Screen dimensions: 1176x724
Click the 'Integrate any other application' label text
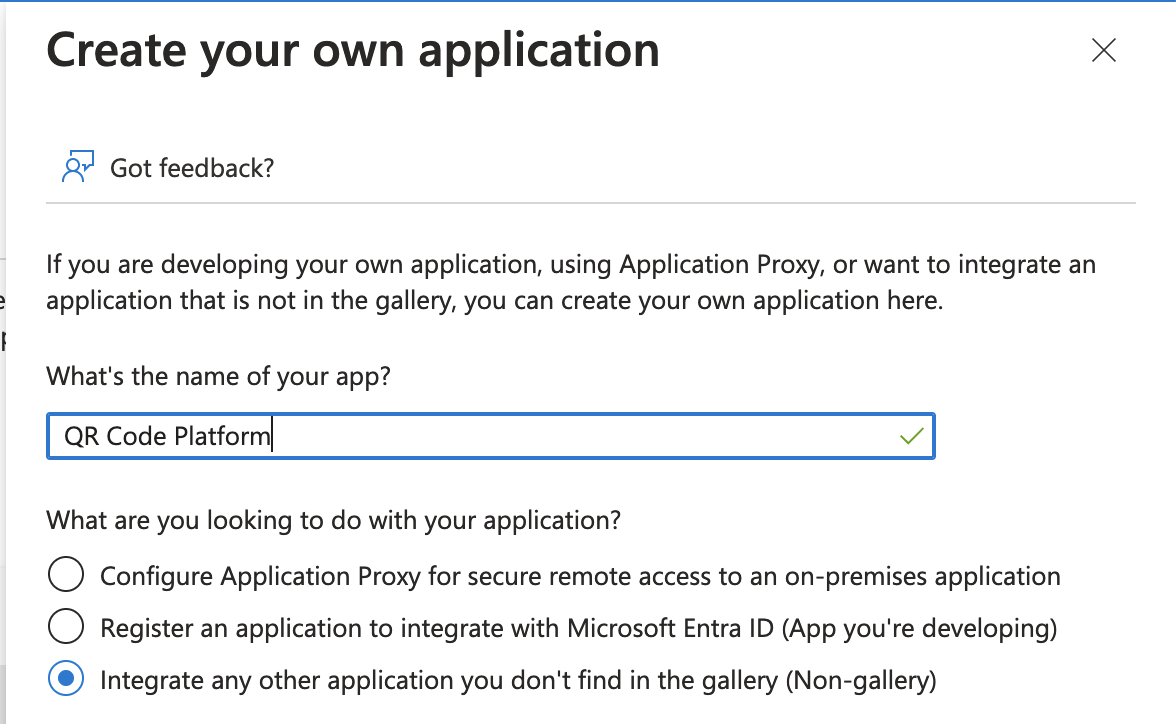click(439, 680)
